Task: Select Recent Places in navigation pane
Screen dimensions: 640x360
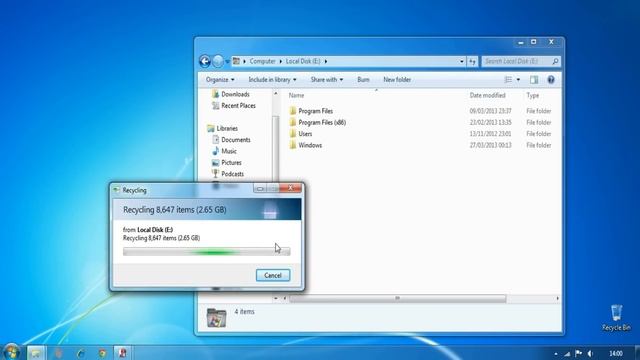Action: click(x=238, y=106)
